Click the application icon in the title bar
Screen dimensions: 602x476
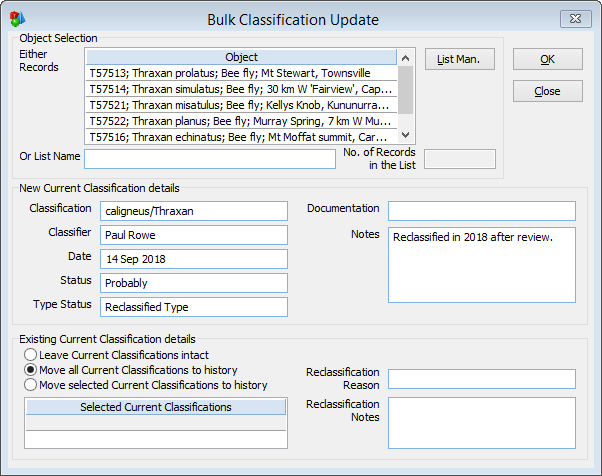click(x=17, y=19)
